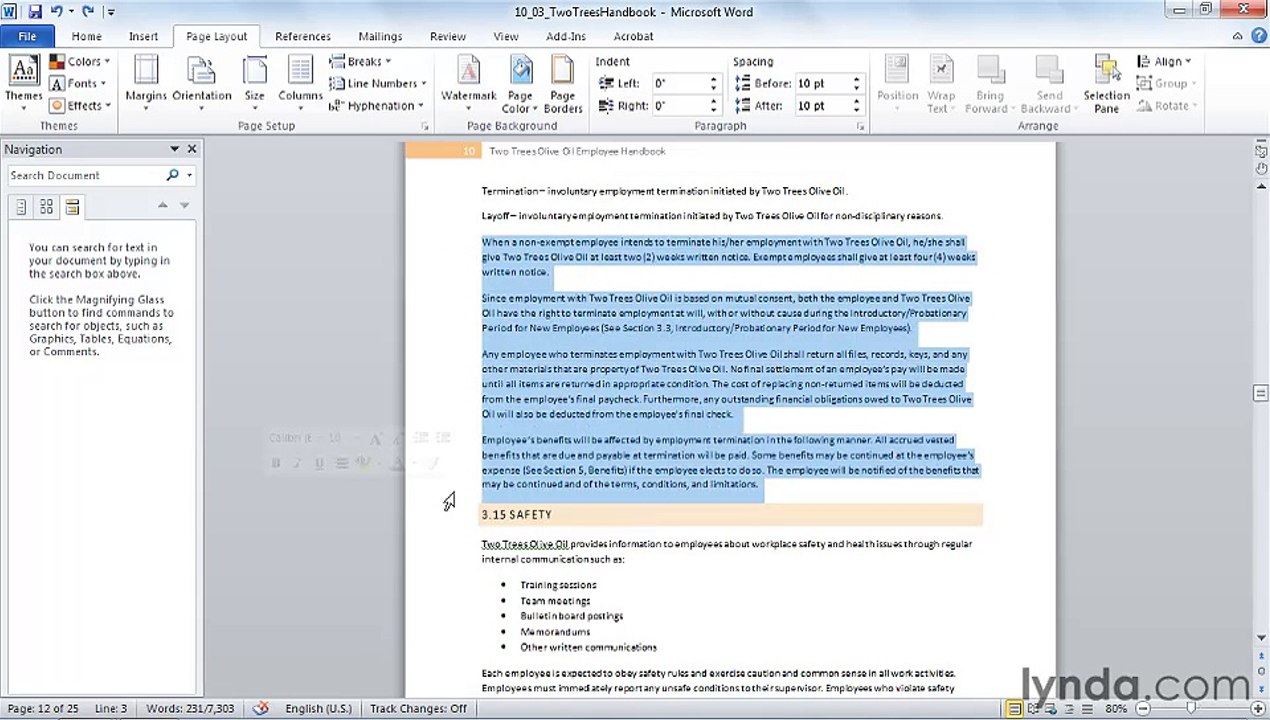Click the search magnifying glass in Navigation
Screen dimensions: 1270x720
[x=172, y=175]
